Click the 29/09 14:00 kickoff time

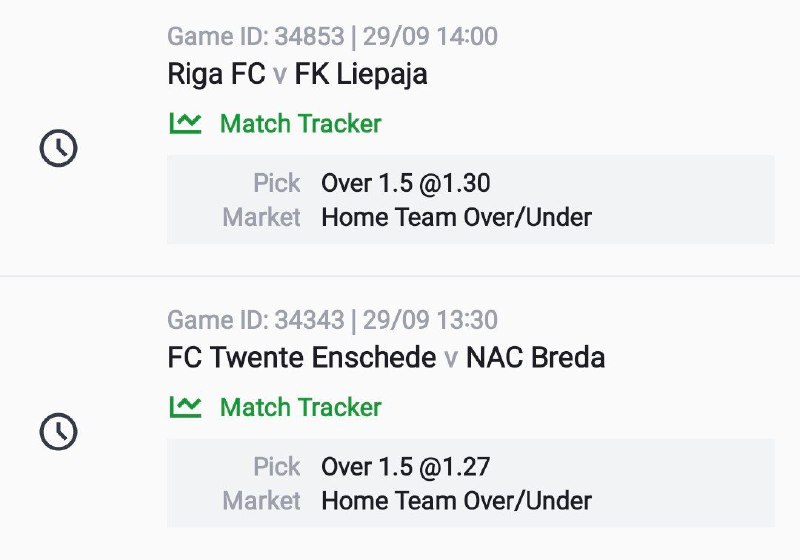click(x=430, y=38)
